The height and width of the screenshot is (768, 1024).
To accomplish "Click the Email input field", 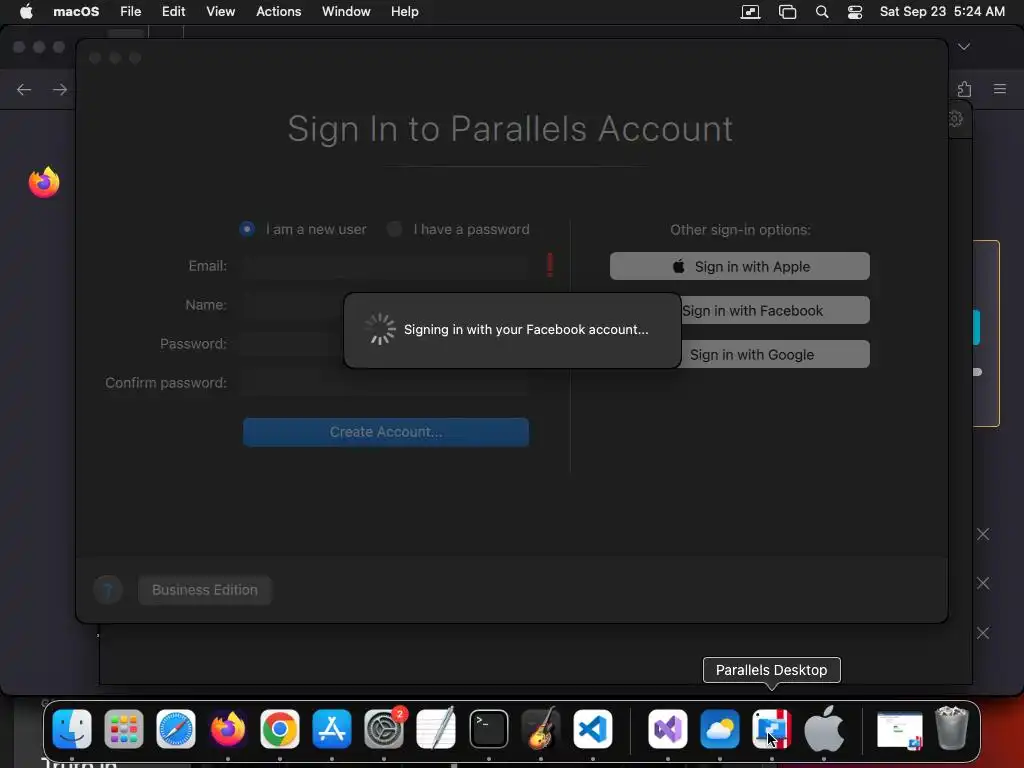I will point(385,266).
